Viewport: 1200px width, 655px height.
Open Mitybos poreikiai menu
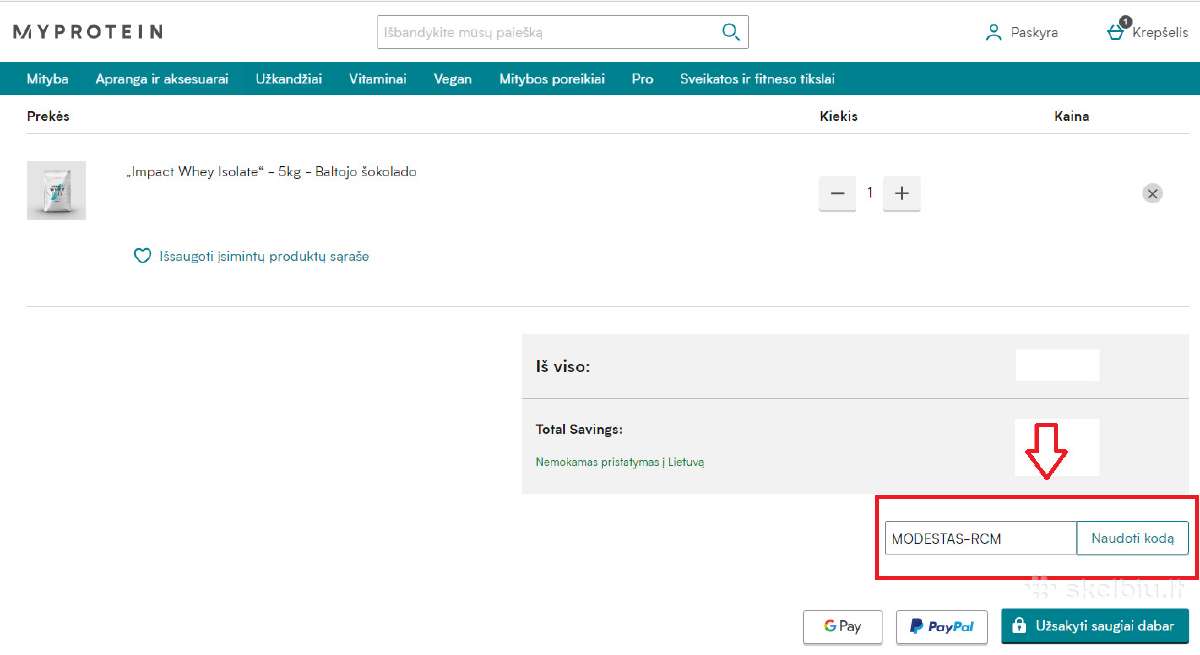[x=552, y=79]
